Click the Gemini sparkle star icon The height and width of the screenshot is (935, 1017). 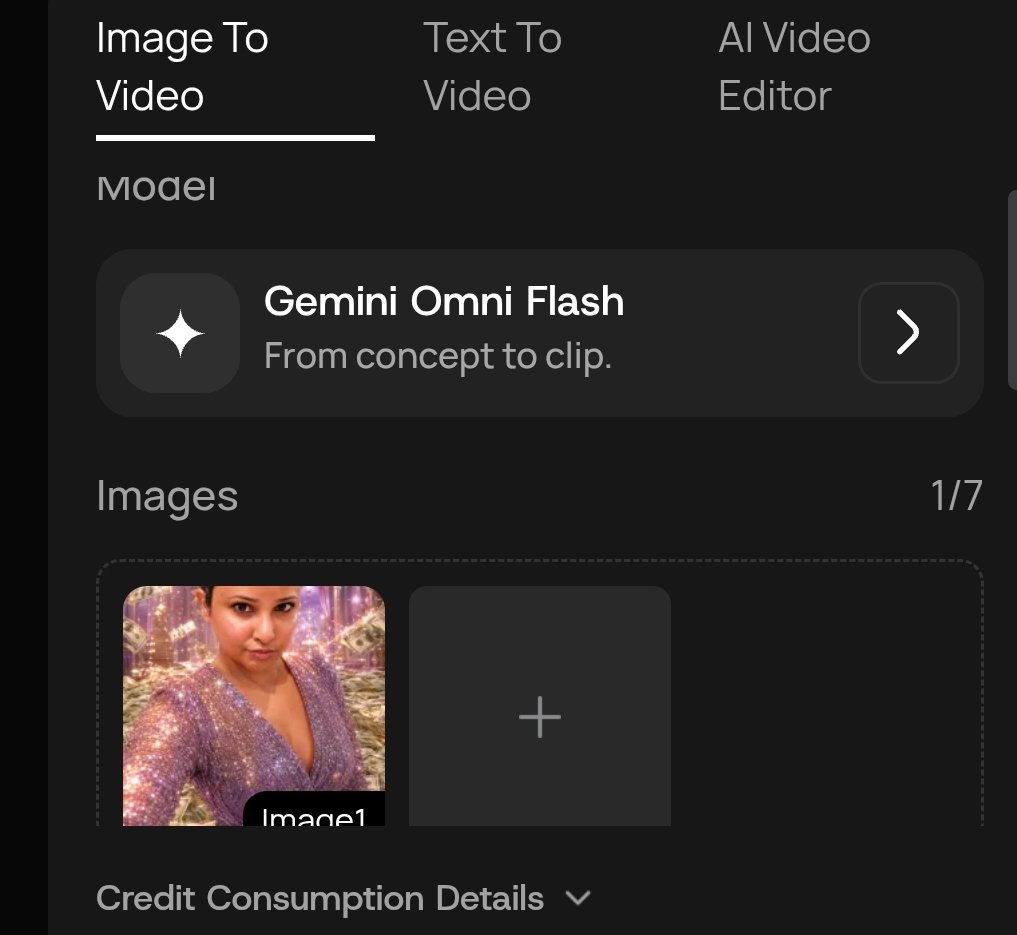pos(180,333)
